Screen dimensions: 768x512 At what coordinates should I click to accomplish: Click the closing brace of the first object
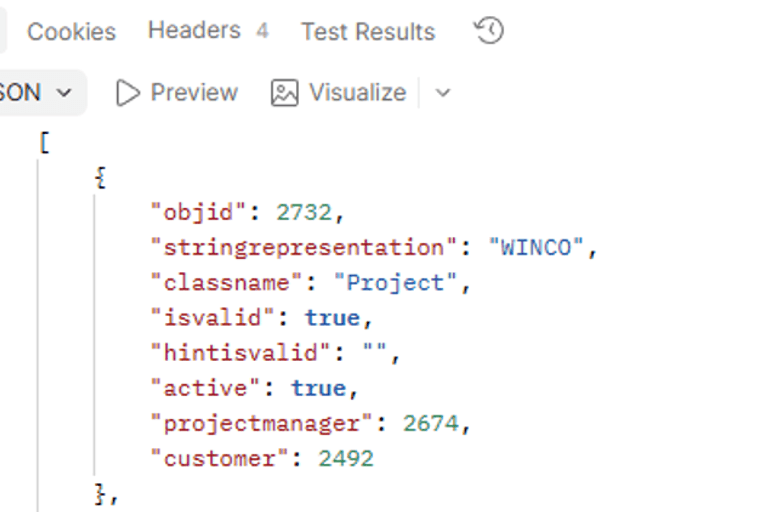pos(100,494)
